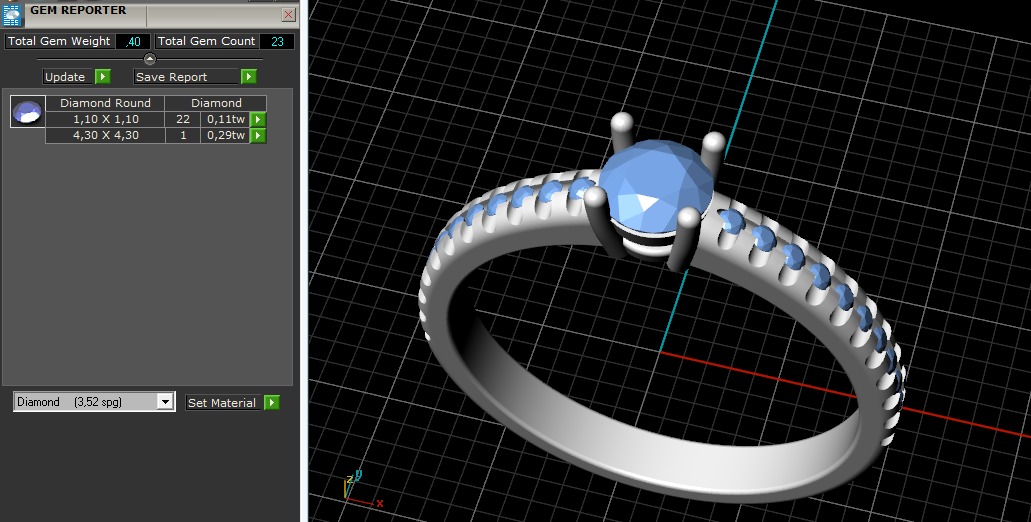The height and width of the screenshot is (522, 1031).
Task: Click the Total Gem Count value field
Action: pos(277,41)
